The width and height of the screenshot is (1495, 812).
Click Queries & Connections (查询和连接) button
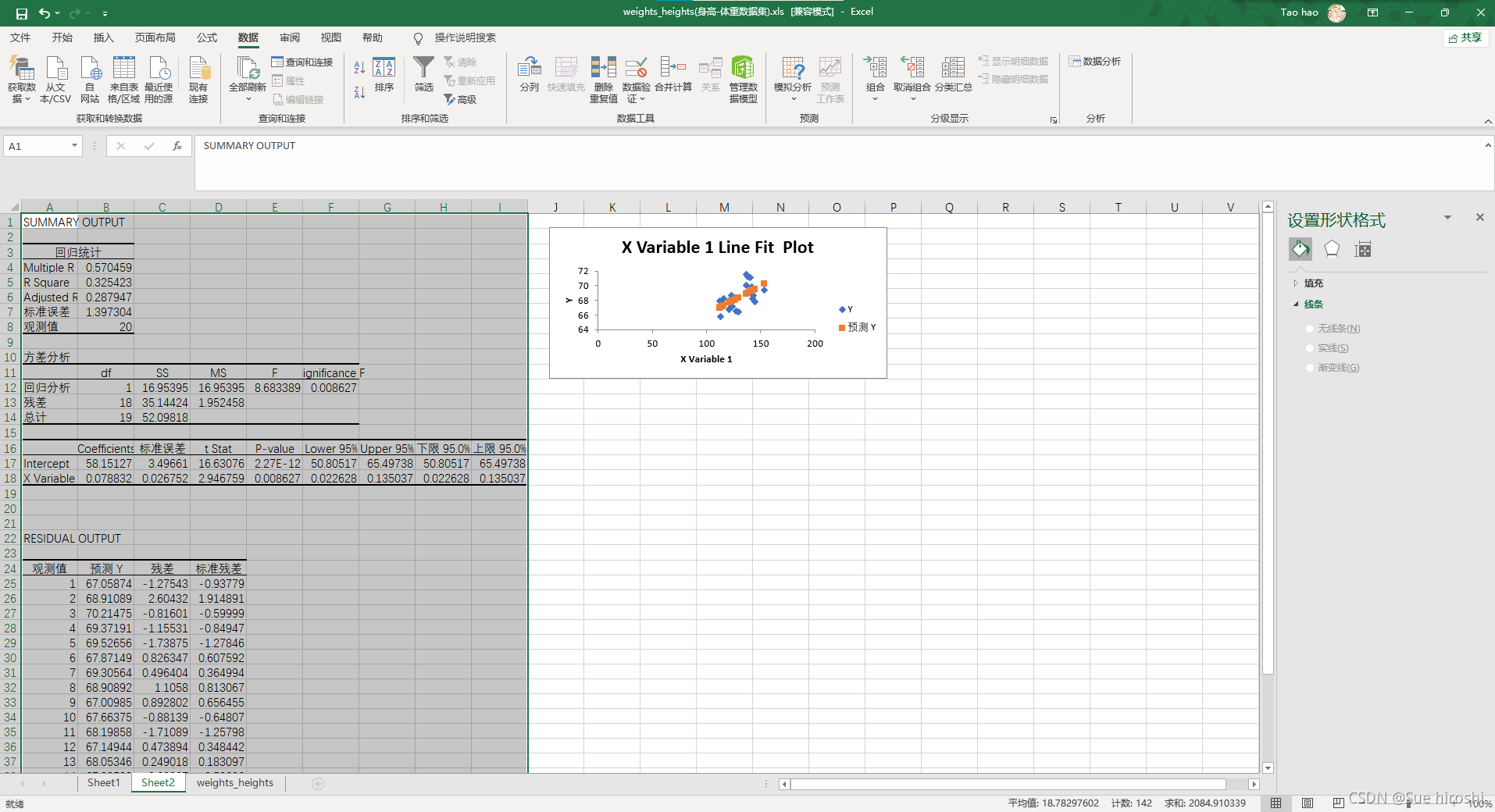[x=302, y=62]
